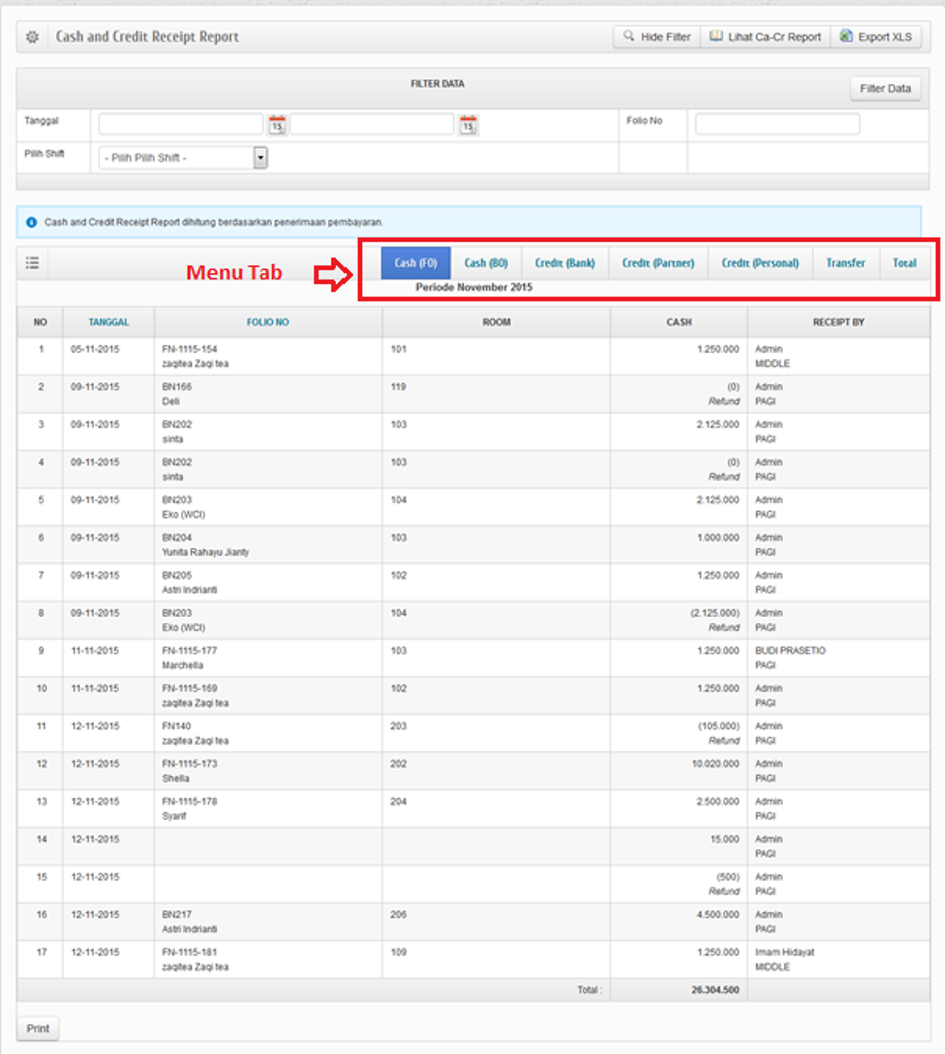Go to the Credit (Personal) tab
Viewport: 945px width, 1054px height.
pyautogui.click(x=760, y=263)
